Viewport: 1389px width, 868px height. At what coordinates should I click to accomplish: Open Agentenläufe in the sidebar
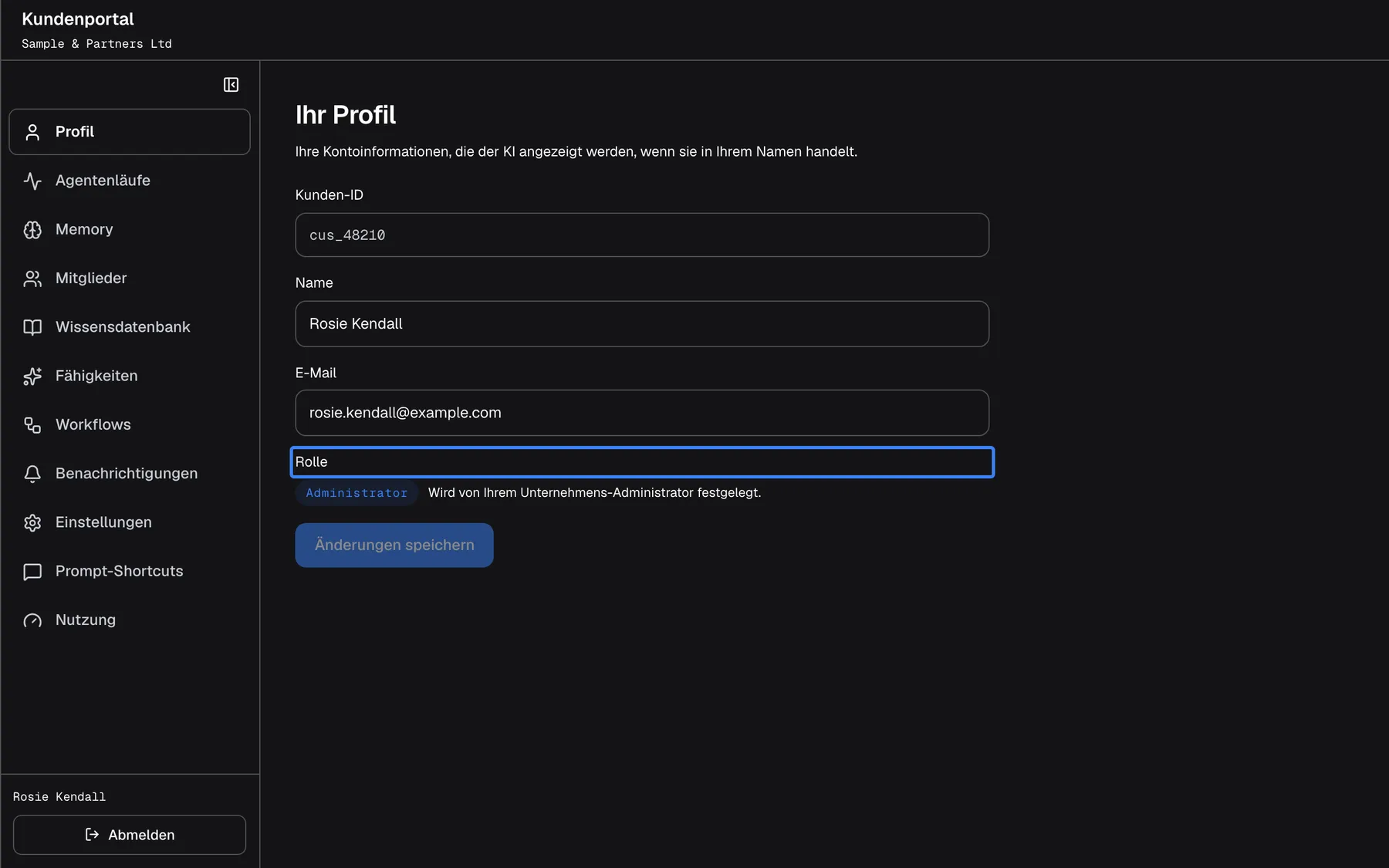click(130, 181)
